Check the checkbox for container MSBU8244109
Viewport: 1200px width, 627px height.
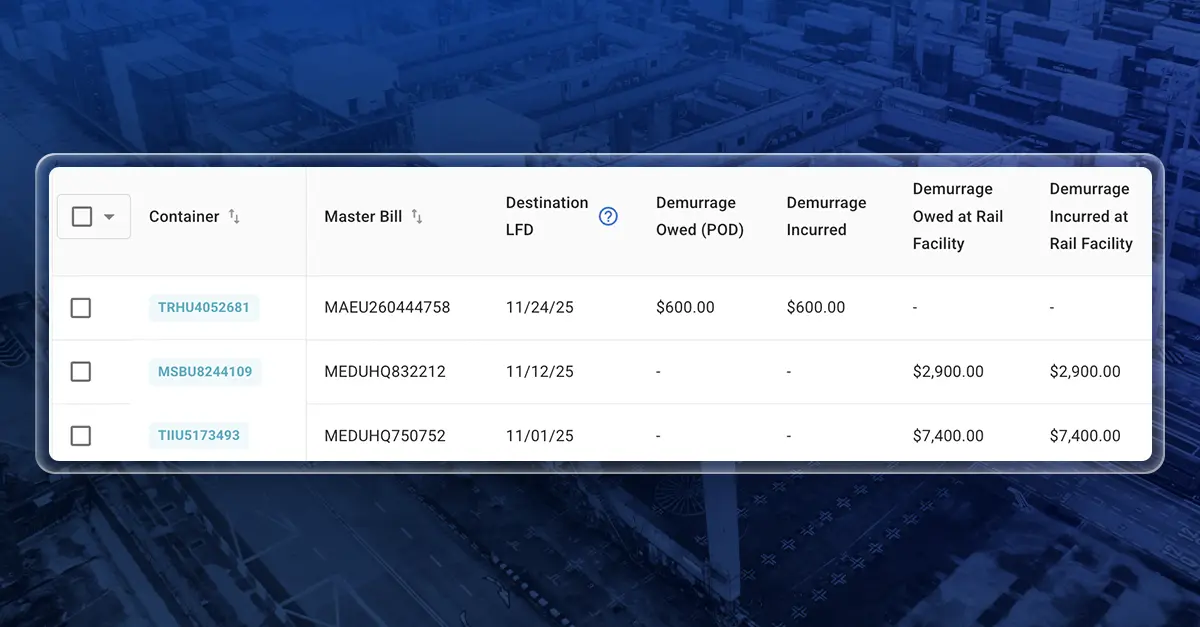(81, 371)
